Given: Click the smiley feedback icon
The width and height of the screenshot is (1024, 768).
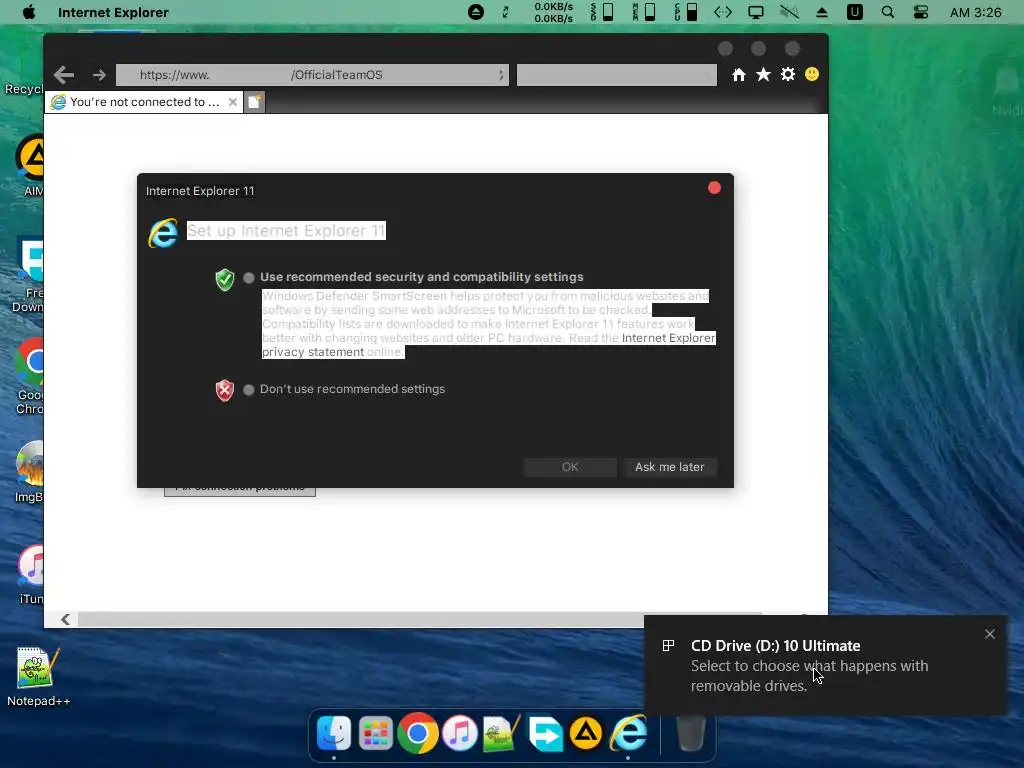Looking at the screenshot, I should [x=812, y=74].
